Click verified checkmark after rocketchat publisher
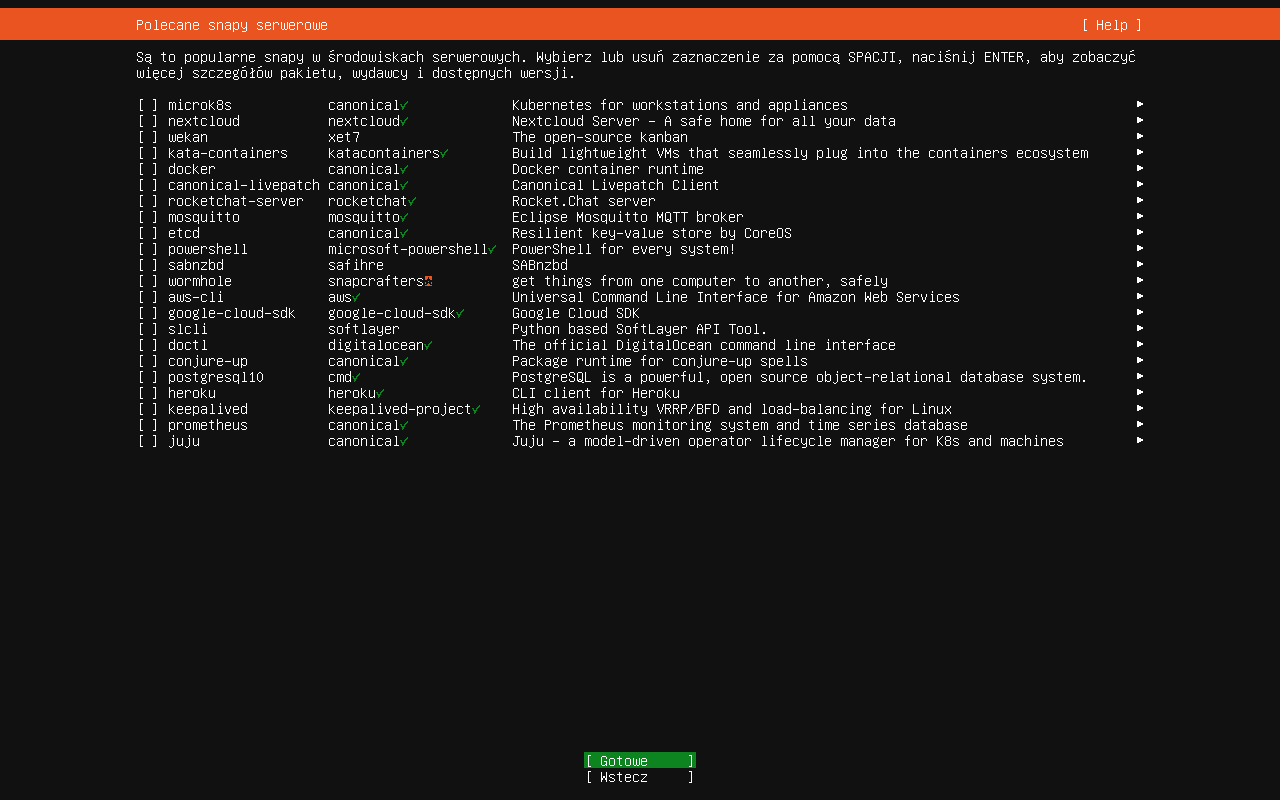1280x800 pixels. [x=412, y=201]
